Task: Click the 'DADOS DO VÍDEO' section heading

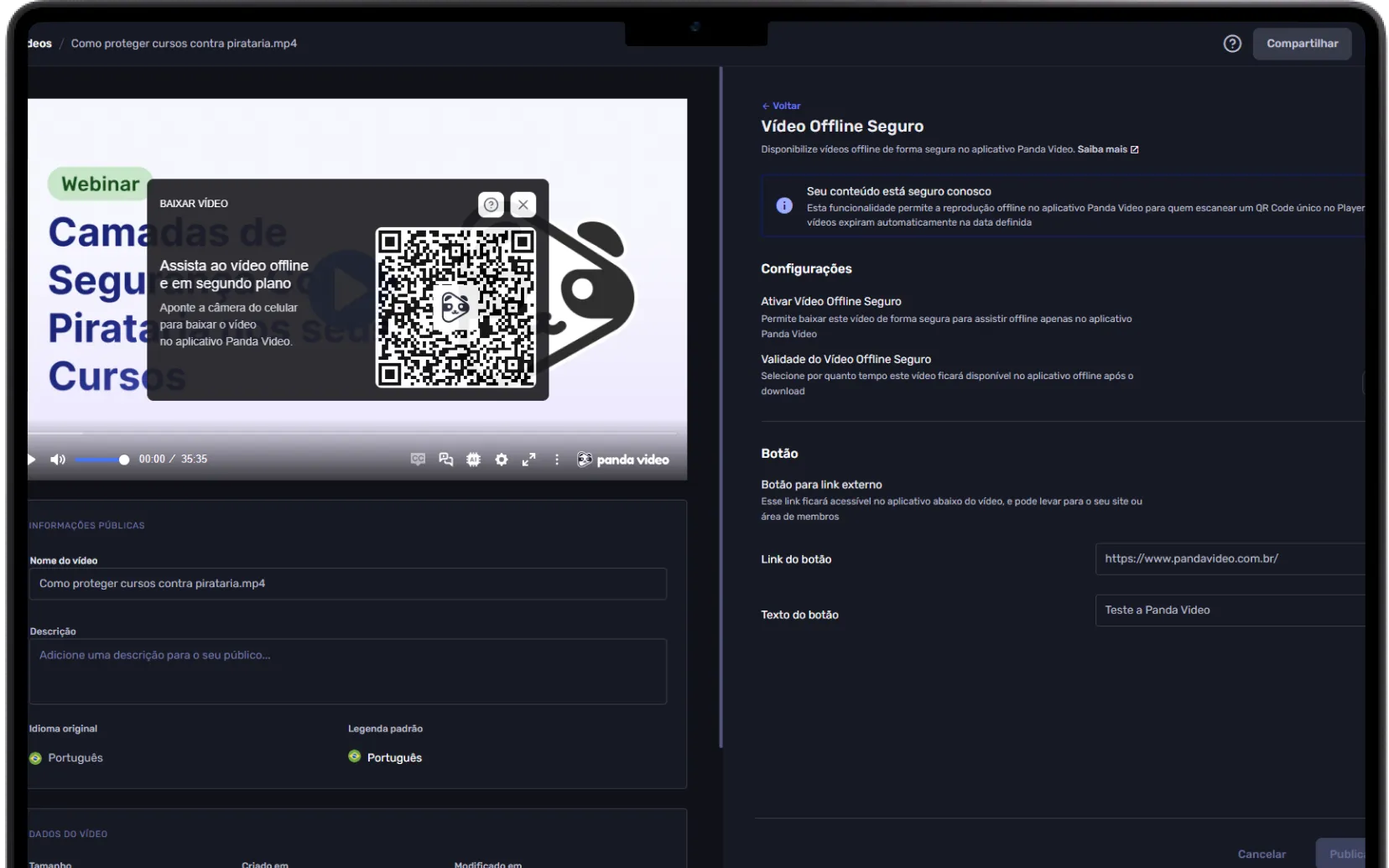Action: pyautogui.click(x=68, y=834)
